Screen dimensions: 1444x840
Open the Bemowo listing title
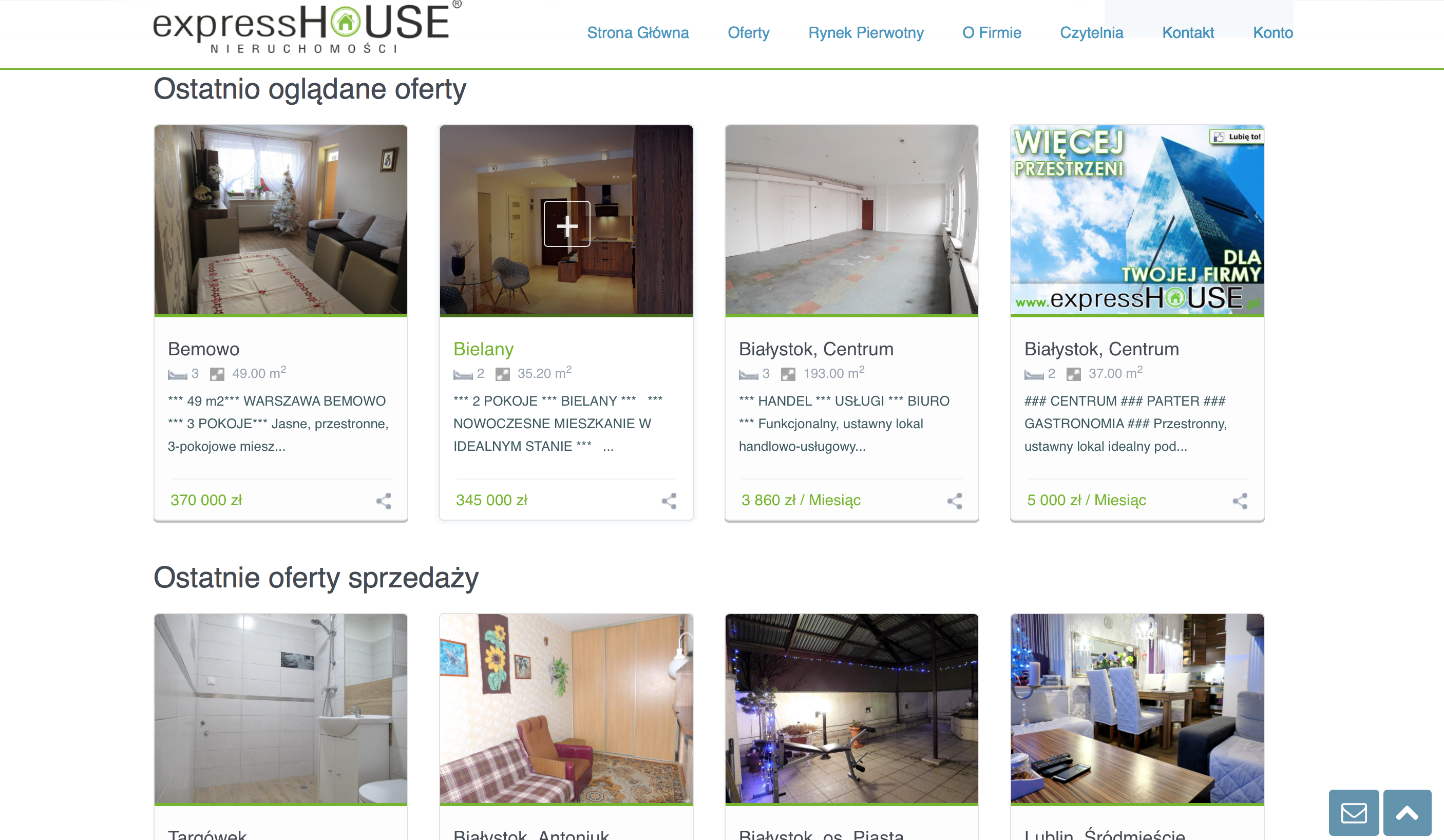click(203, 349)
